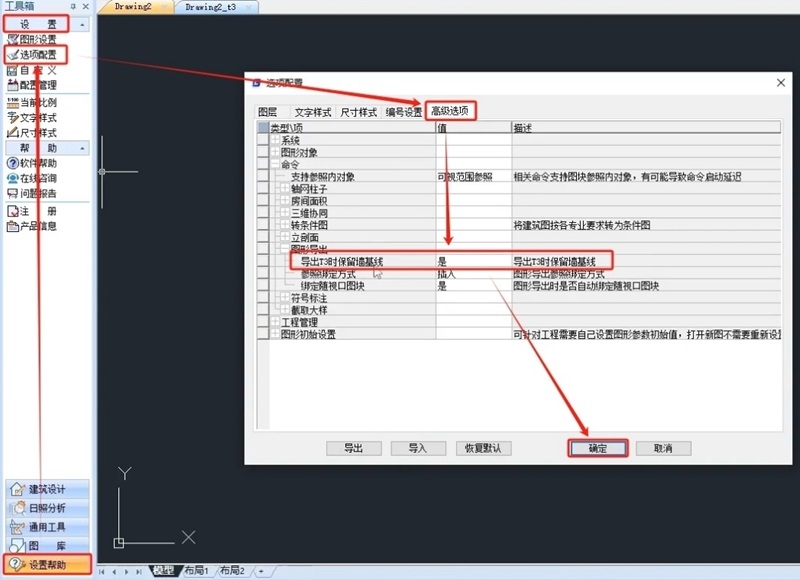Collapse the 设置 section header
This screenshot has width=800, height=580.
[35, 22]
